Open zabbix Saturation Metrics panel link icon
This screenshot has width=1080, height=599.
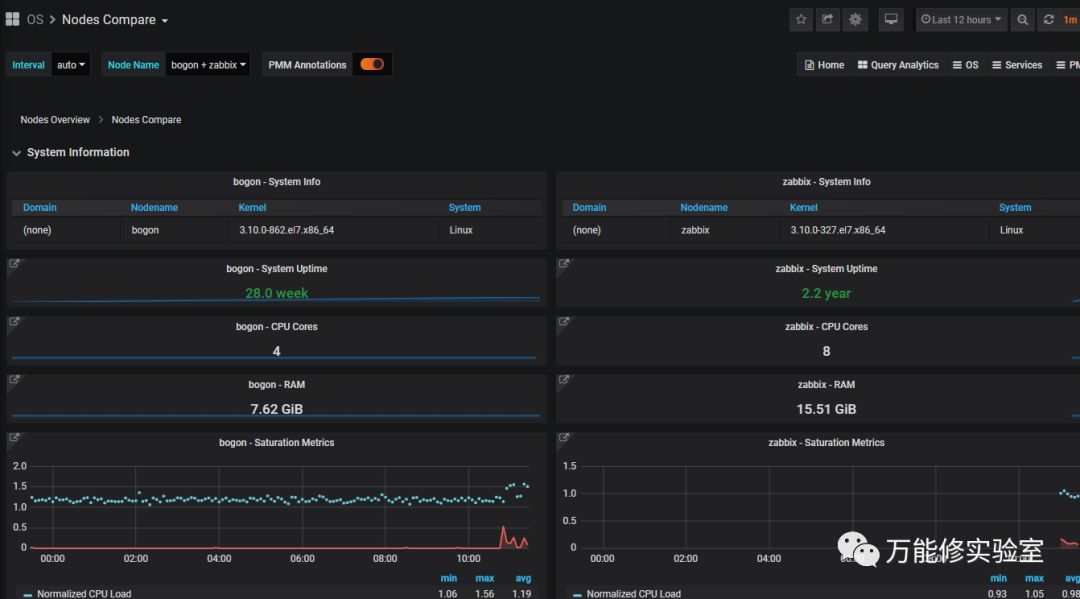point(564,437)
